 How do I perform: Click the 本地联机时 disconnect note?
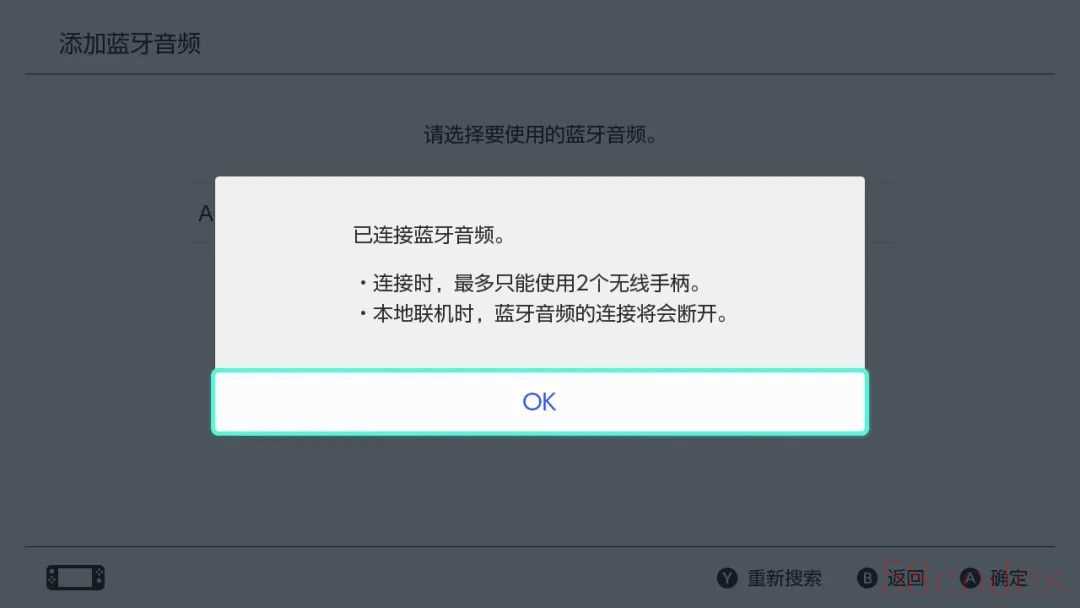click(543, 314)
